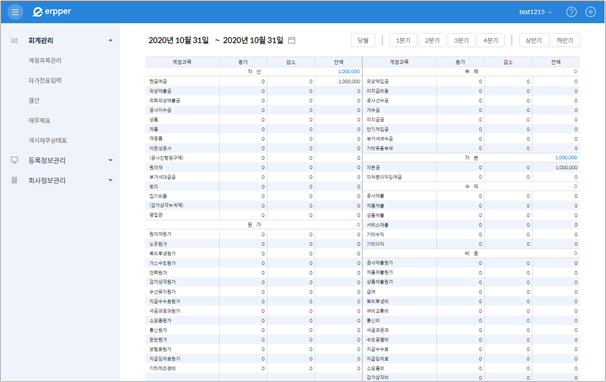
Task: Open the test1215 user dropdown
Action: coord(535,12)
